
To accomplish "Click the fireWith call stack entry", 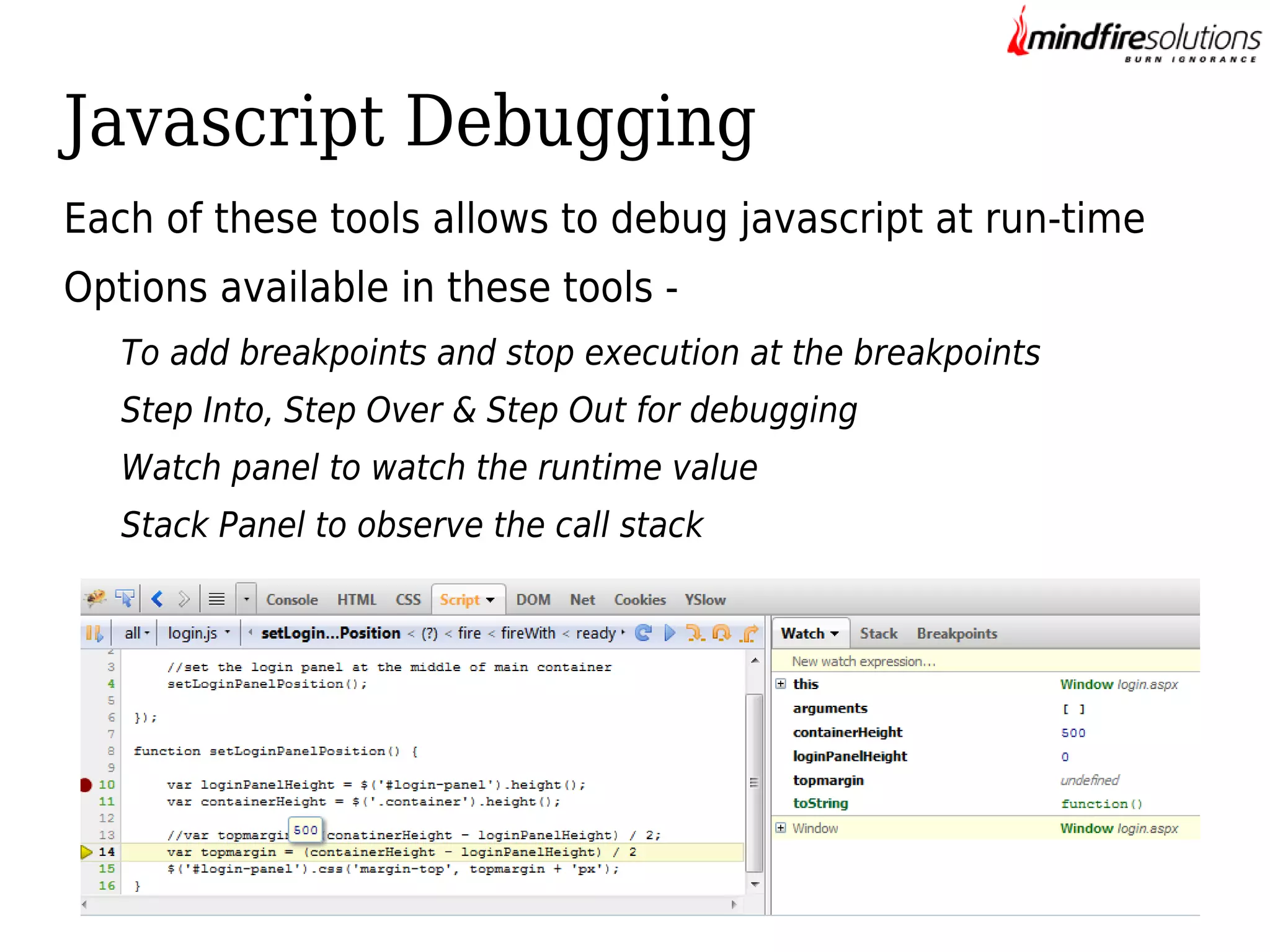I will pyautogui.click(x=528, y=633).
